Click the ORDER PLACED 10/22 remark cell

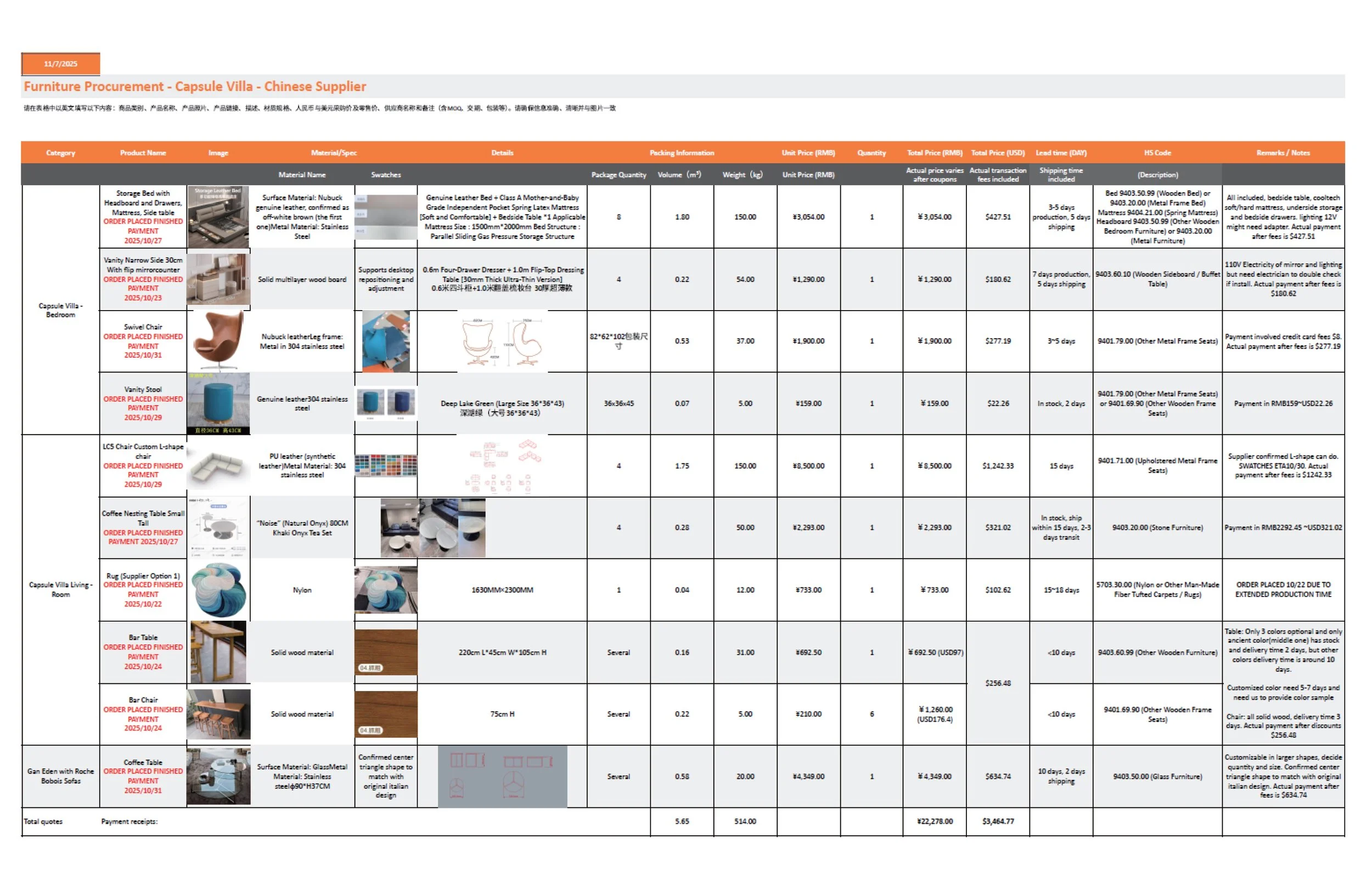[1283, 589]
